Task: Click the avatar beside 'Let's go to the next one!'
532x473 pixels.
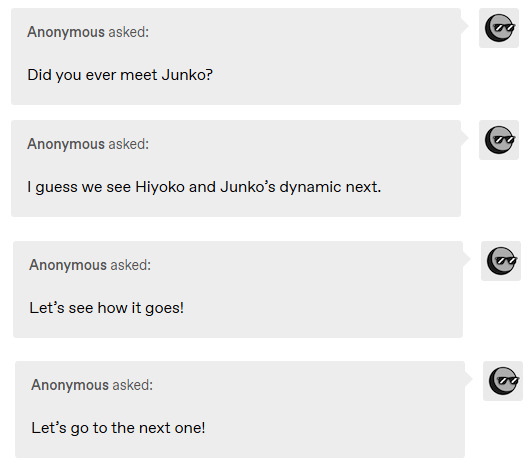Action: point(503,381)
